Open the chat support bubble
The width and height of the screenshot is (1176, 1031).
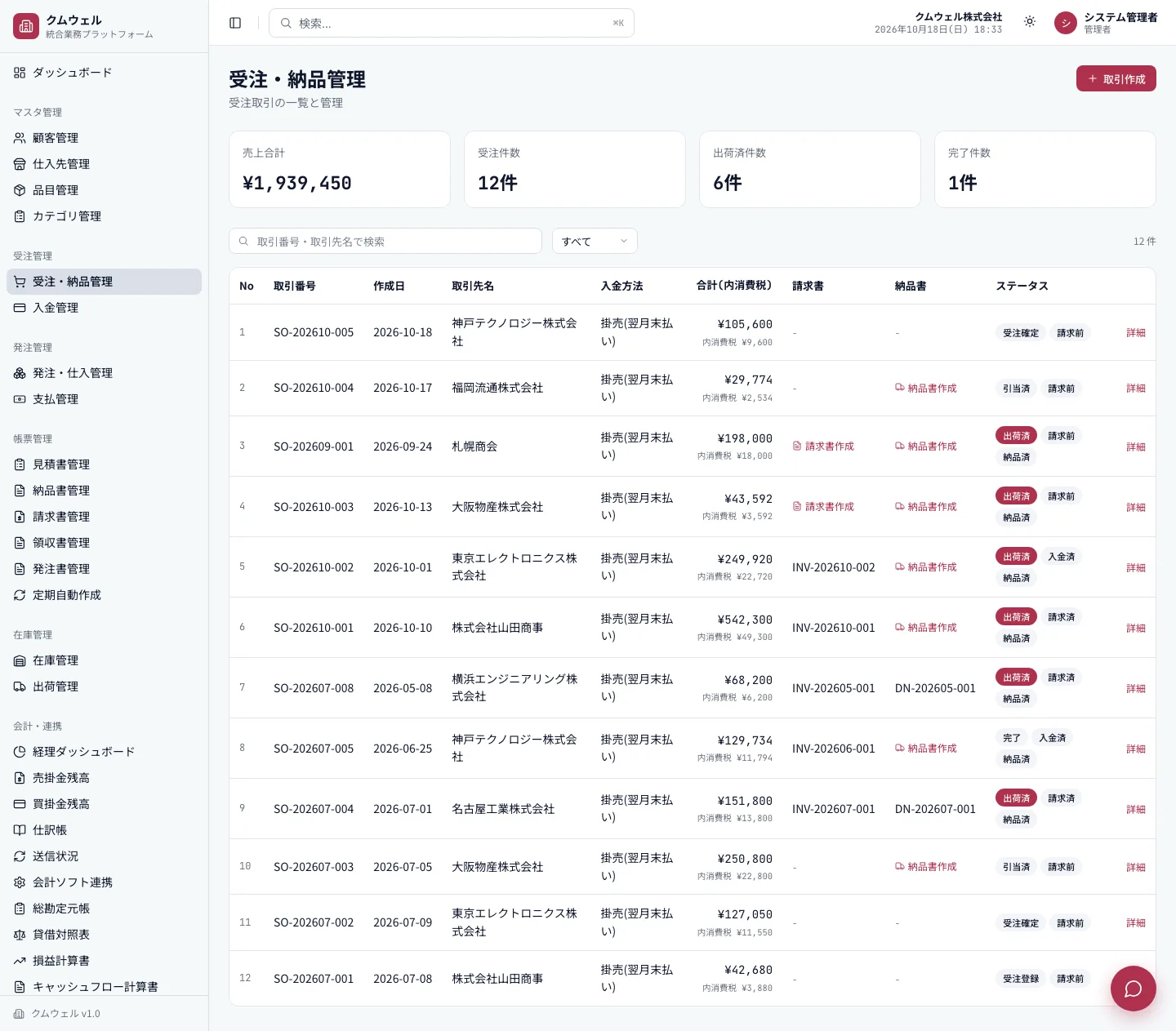pos(1133,989)
